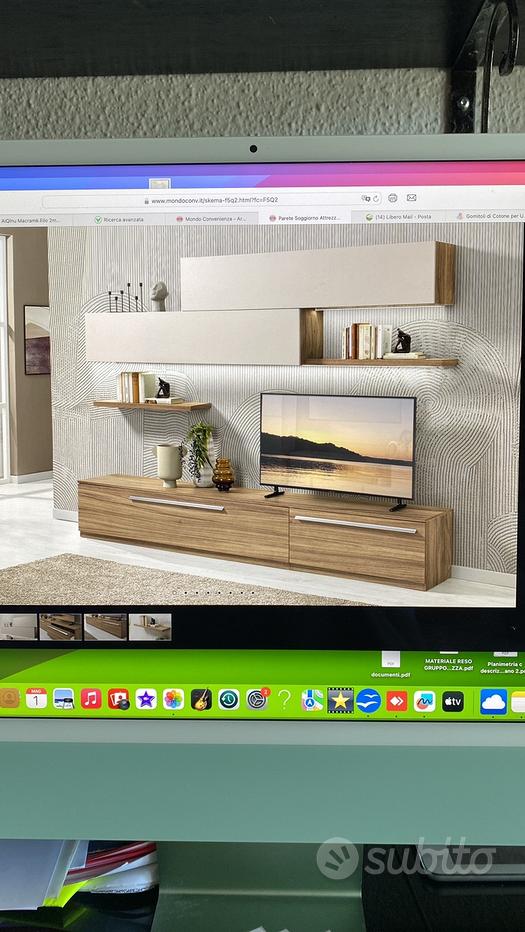Viewport: 525px width, 932px height.
Task: Click the translate icon in address bar
Action: [x=366, y=199]
